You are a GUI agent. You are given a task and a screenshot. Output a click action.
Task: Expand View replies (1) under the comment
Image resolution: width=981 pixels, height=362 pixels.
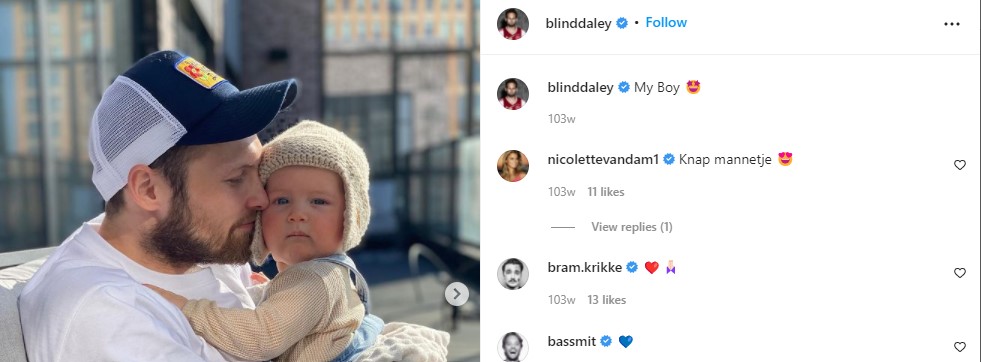(632, 227)
